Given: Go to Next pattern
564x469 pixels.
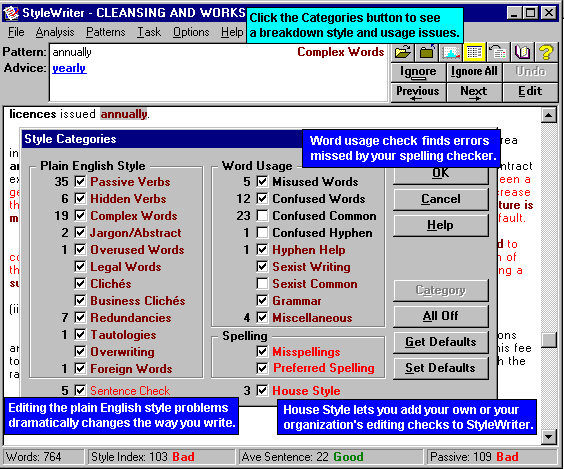Looking at the screenshot, I should (474, 92).
